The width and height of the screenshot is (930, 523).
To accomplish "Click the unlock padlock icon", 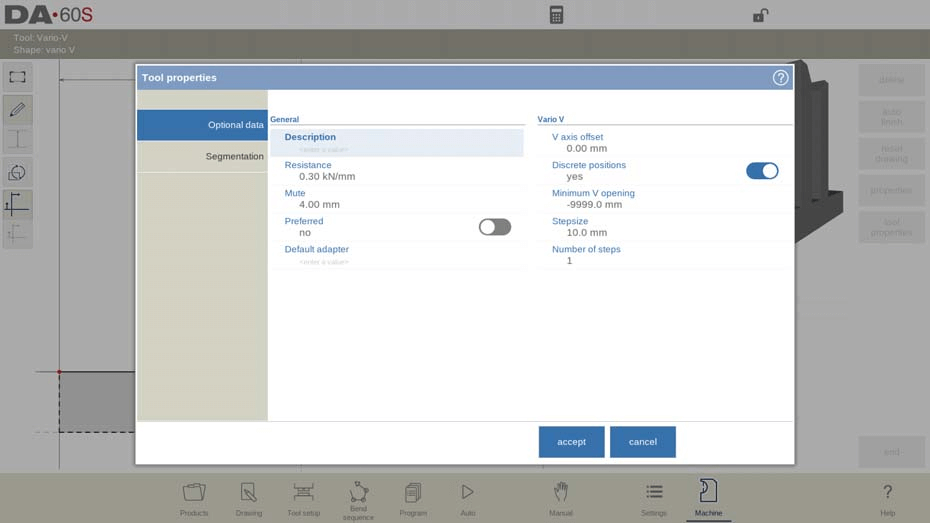I will click(760, 15).
